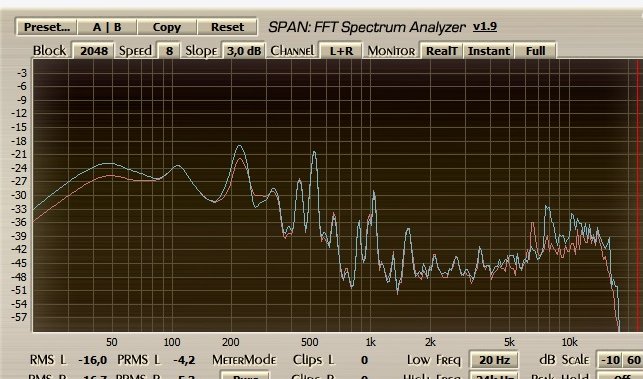Click the MeterMode label
Viewport: 643px width, 379px height.
coord(244,360)
